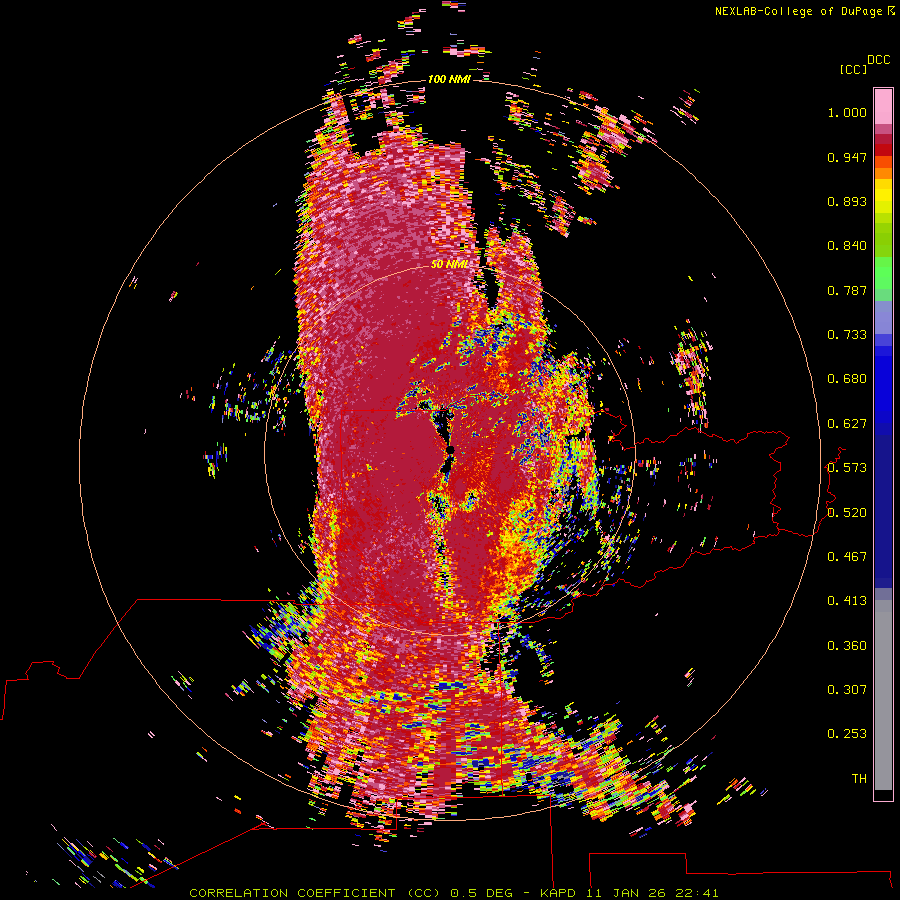The image size is (900, 900).
Task: Pick the light pink top segment of the color bar
Action: click(x=883, y=106)
